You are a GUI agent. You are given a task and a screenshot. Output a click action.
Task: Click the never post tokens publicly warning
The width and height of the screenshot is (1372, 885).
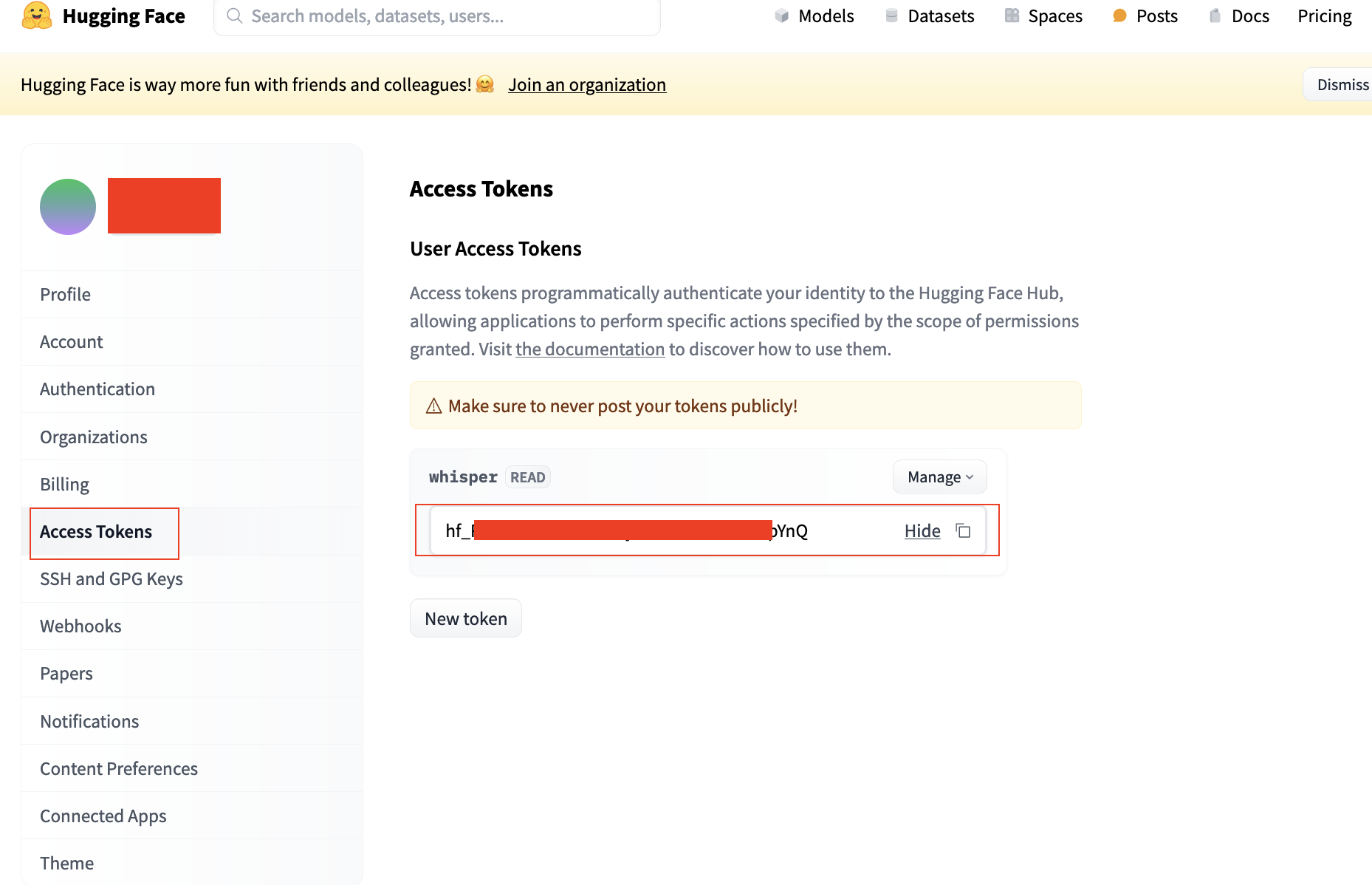pos(746,406)
